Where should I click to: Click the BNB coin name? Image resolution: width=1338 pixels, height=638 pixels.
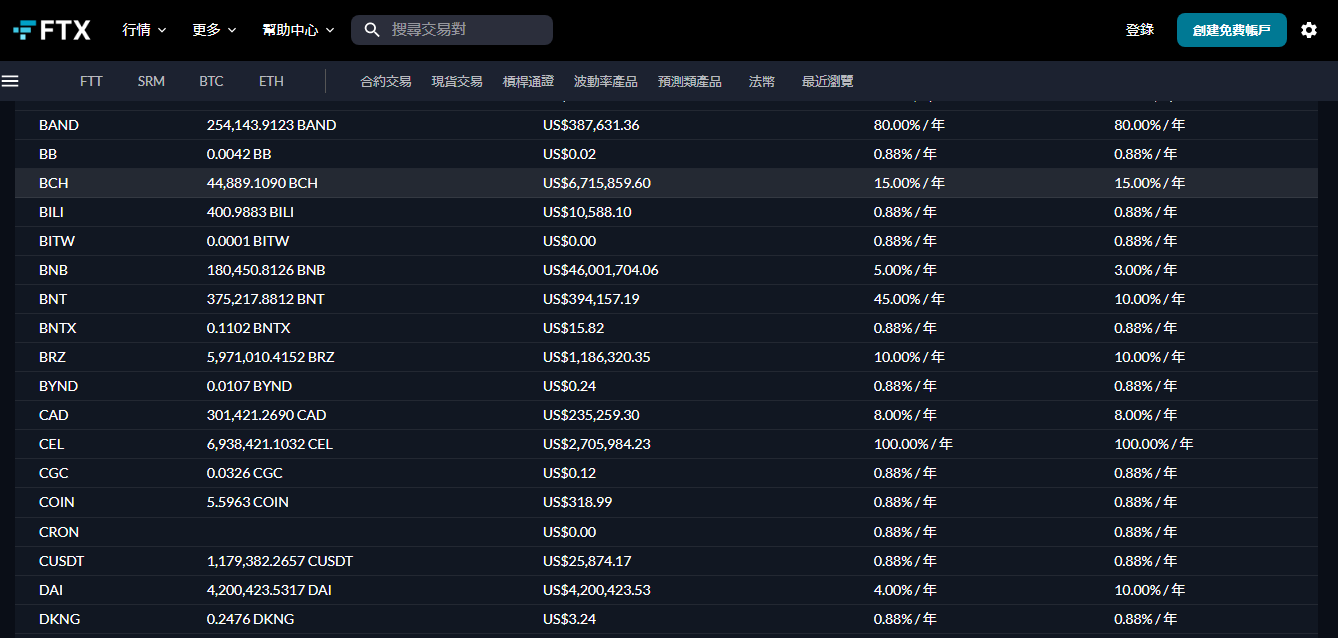(x=54, y=270)
